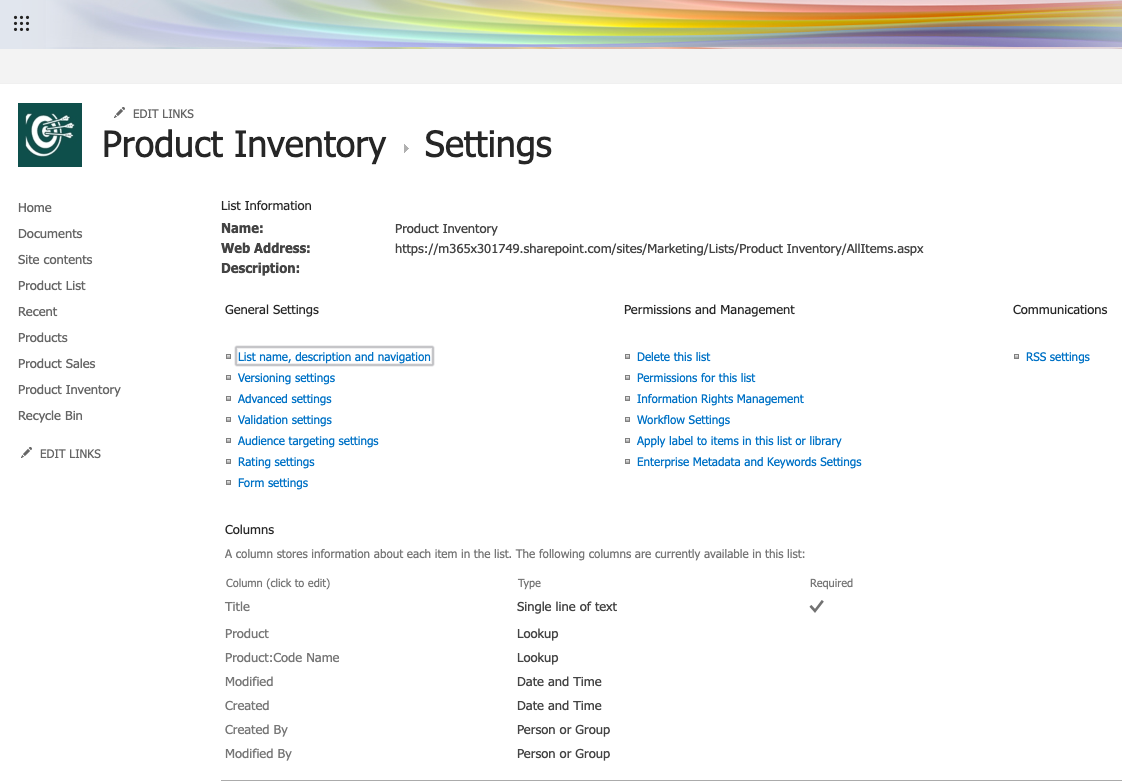The height and width of the screenshot is (781, 1122).
Task: Click the Marketing site logo
Action: click(50, 135)
